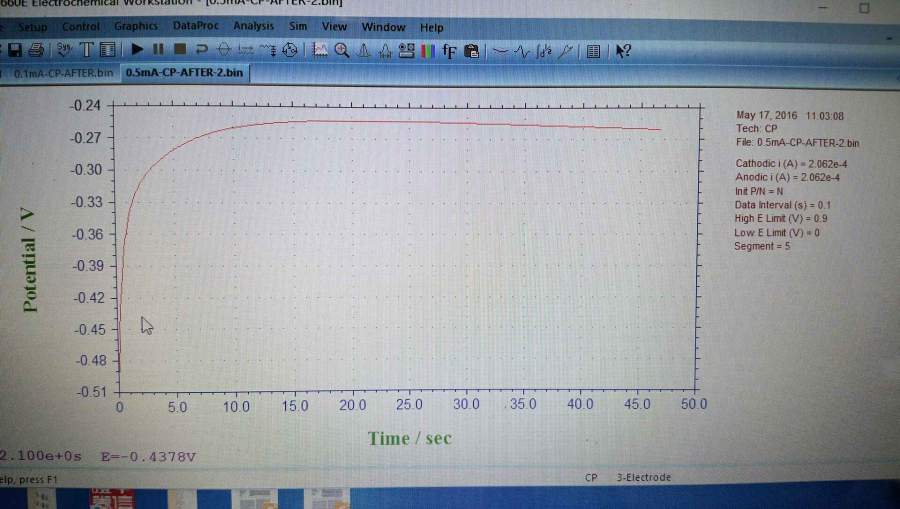Click the Zero Current circle icon
The height and width of the screenshot is (509, 900).
tap(224, 50)
